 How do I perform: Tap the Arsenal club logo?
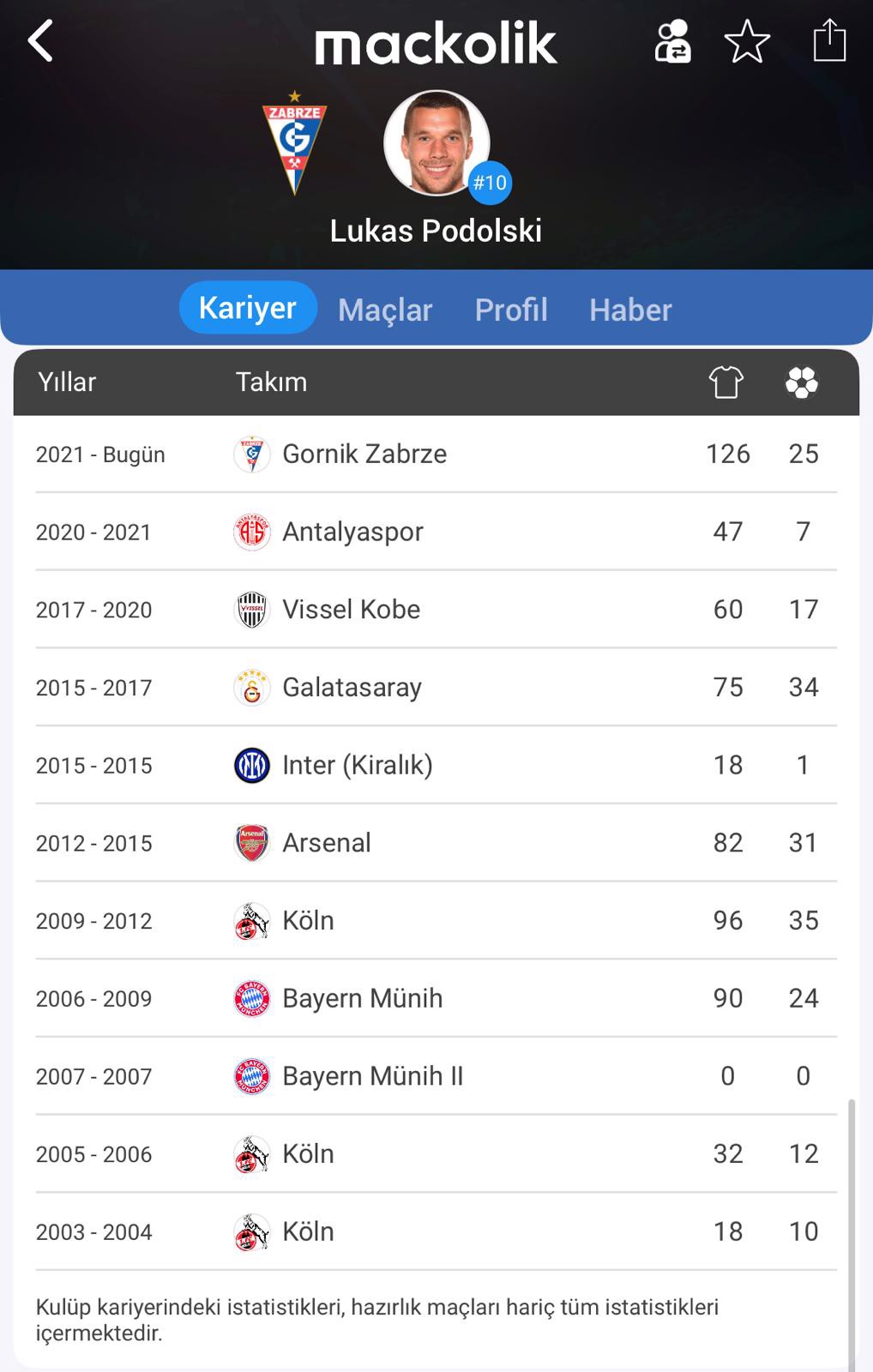coord(252,844)
